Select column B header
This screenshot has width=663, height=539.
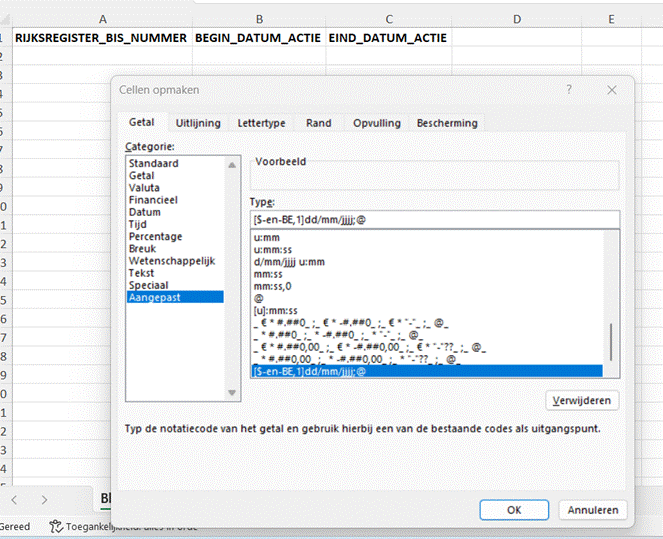[259, 19]
